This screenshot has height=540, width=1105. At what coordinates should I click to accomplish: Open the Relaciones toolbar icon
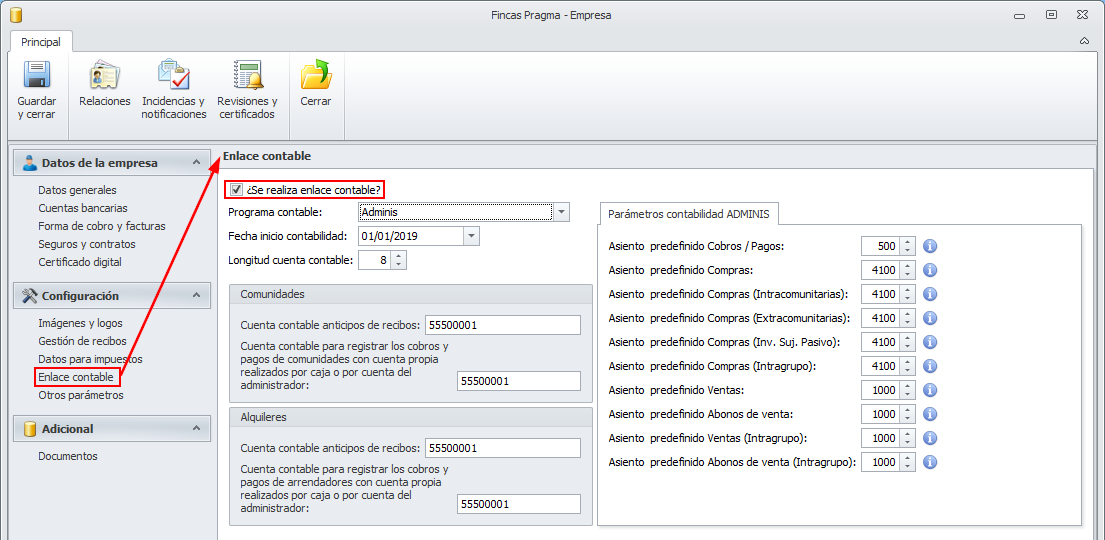pyautogui.click(x=104, y=76)
